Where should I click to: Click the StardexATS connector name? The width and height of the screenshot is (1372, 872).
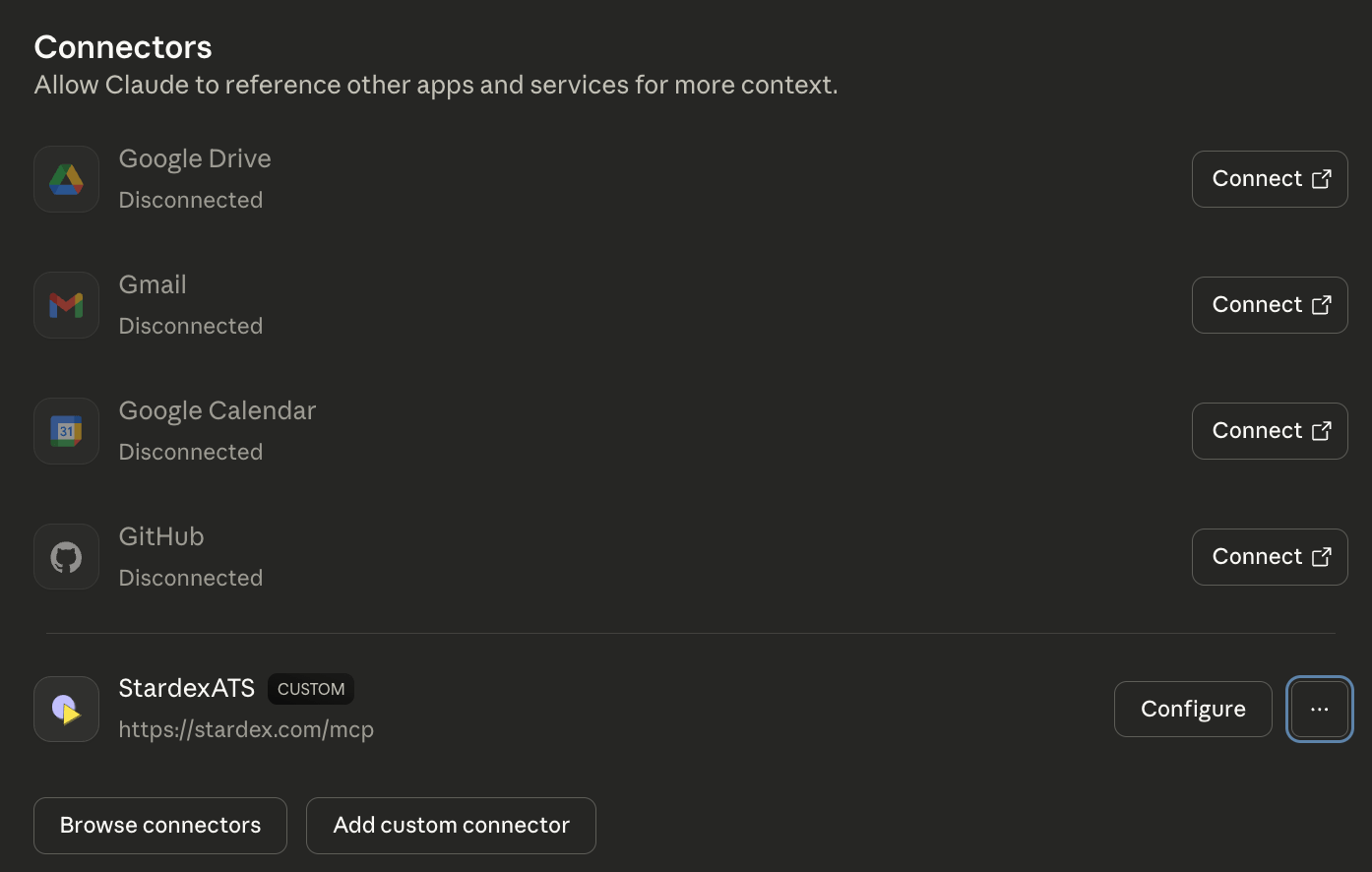[x=187, y=688]
